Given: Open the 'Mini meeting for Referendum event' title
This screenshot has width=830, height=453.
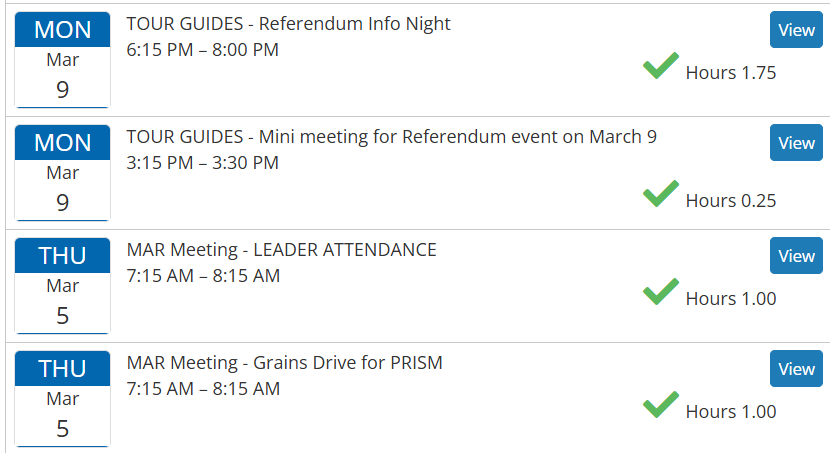Looking at the screenshot, I should (392, 137).
